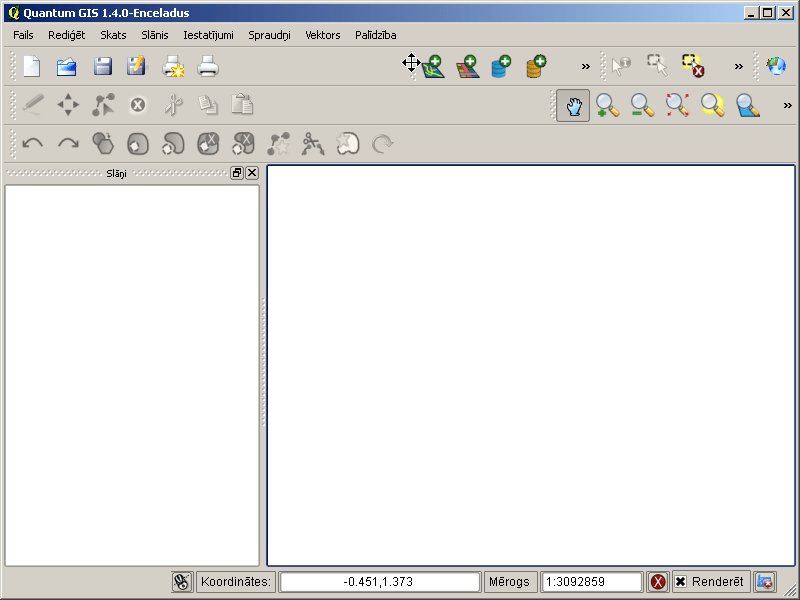Click the Mērogs scale field

pyautogui.click(x=591, y=582)
